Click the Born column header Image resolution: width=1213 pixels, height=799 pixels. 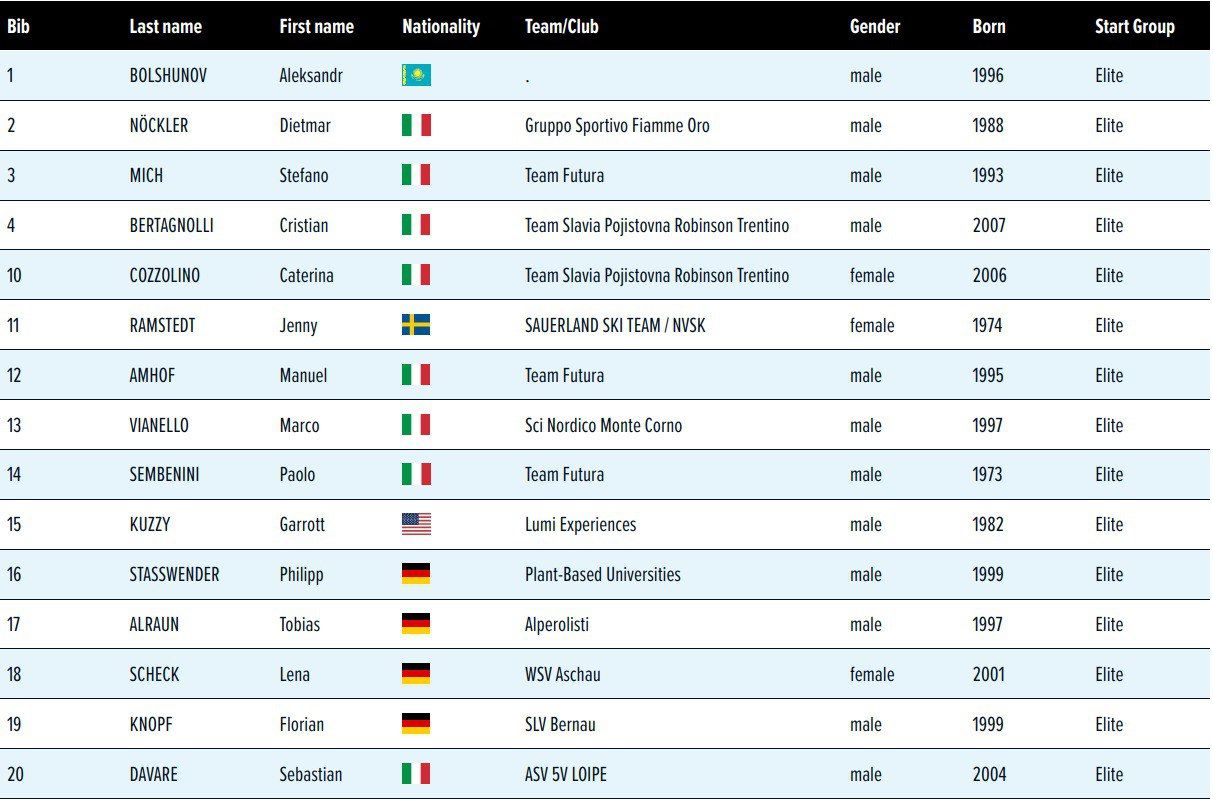tap(989, 27)
